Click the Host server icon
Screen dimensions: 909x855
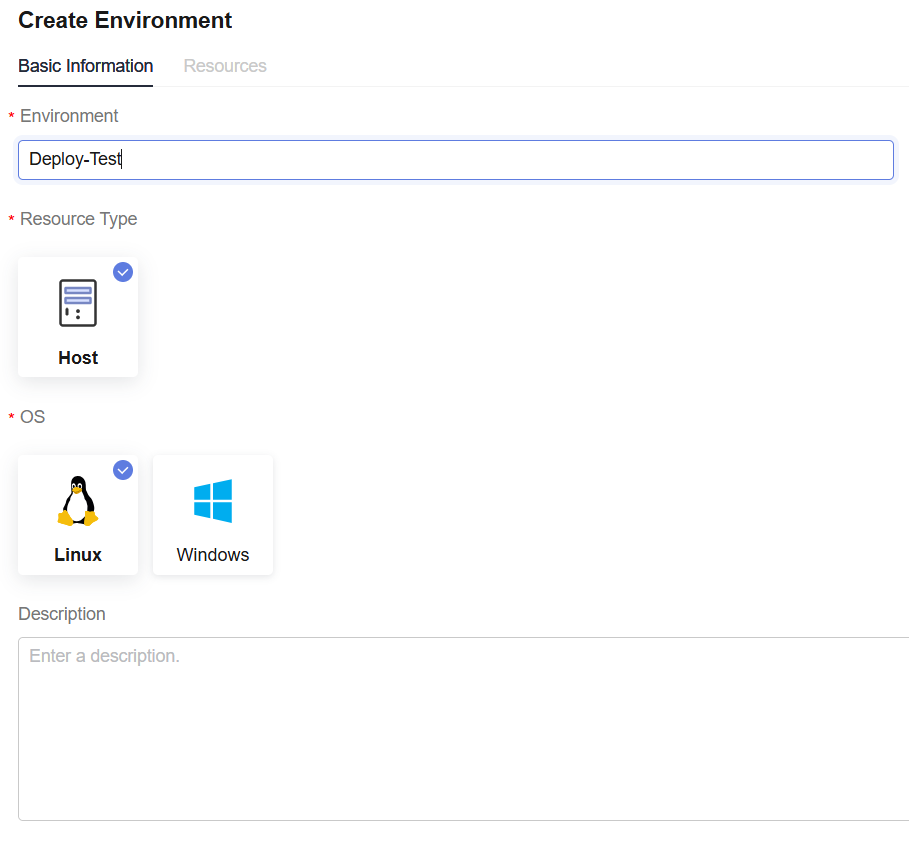click(x=78, y=303)
